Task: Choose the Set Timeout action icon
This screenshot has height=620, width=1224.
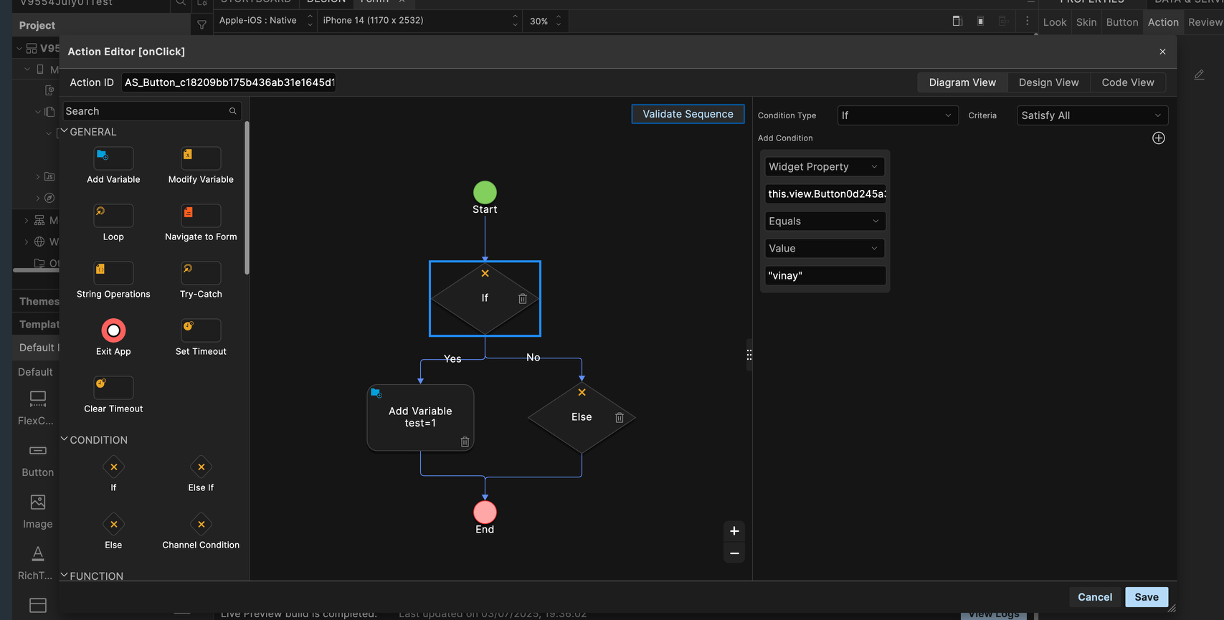Action: pos(200,330)
